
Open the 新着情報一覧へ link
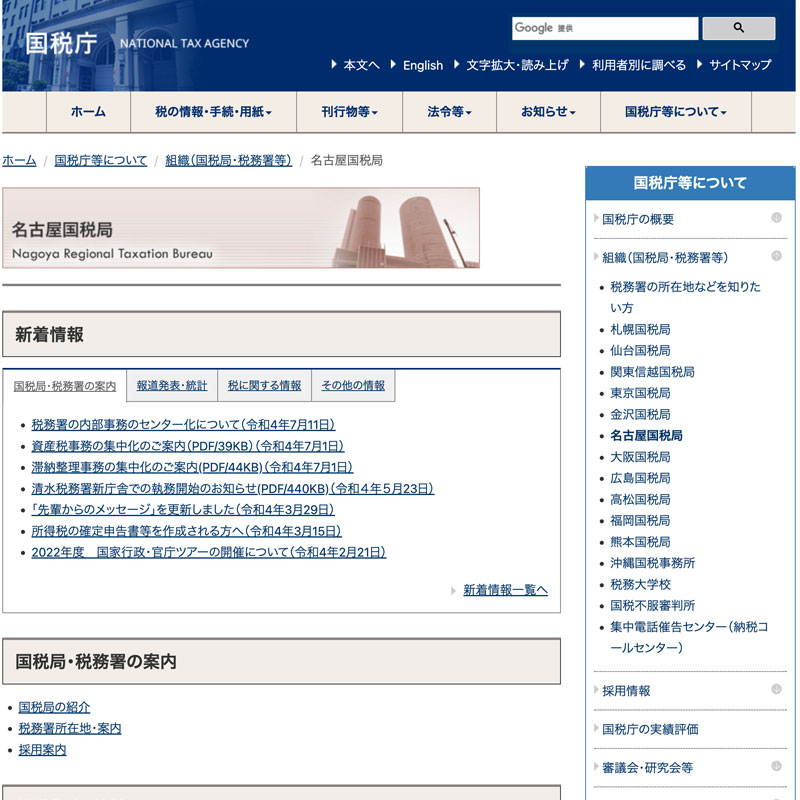(x=505, y=590)
